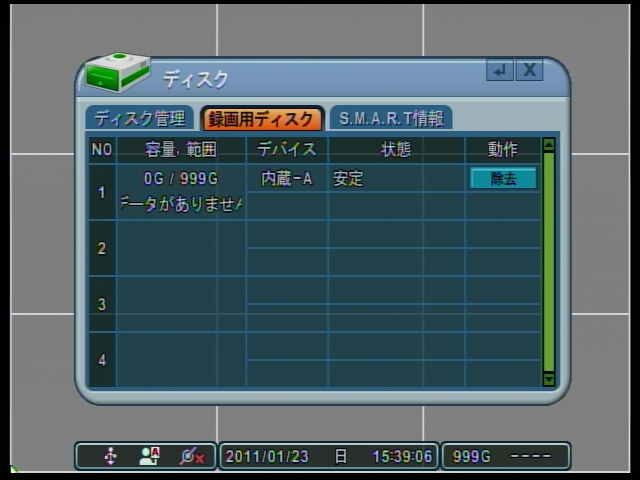Click the time 15:39:06 in status bar

coord(402,456)
